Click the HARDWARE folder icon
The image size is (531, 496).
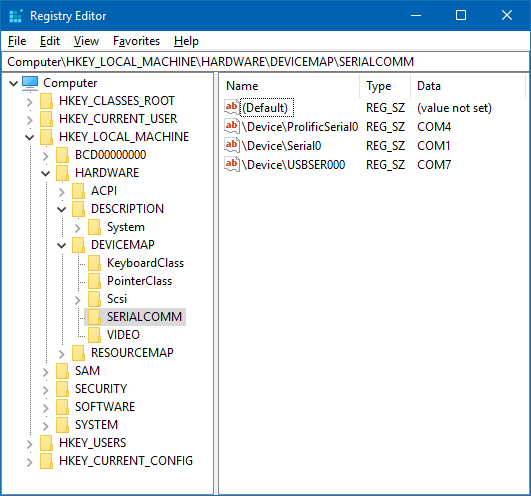click(x=62, y=173)
